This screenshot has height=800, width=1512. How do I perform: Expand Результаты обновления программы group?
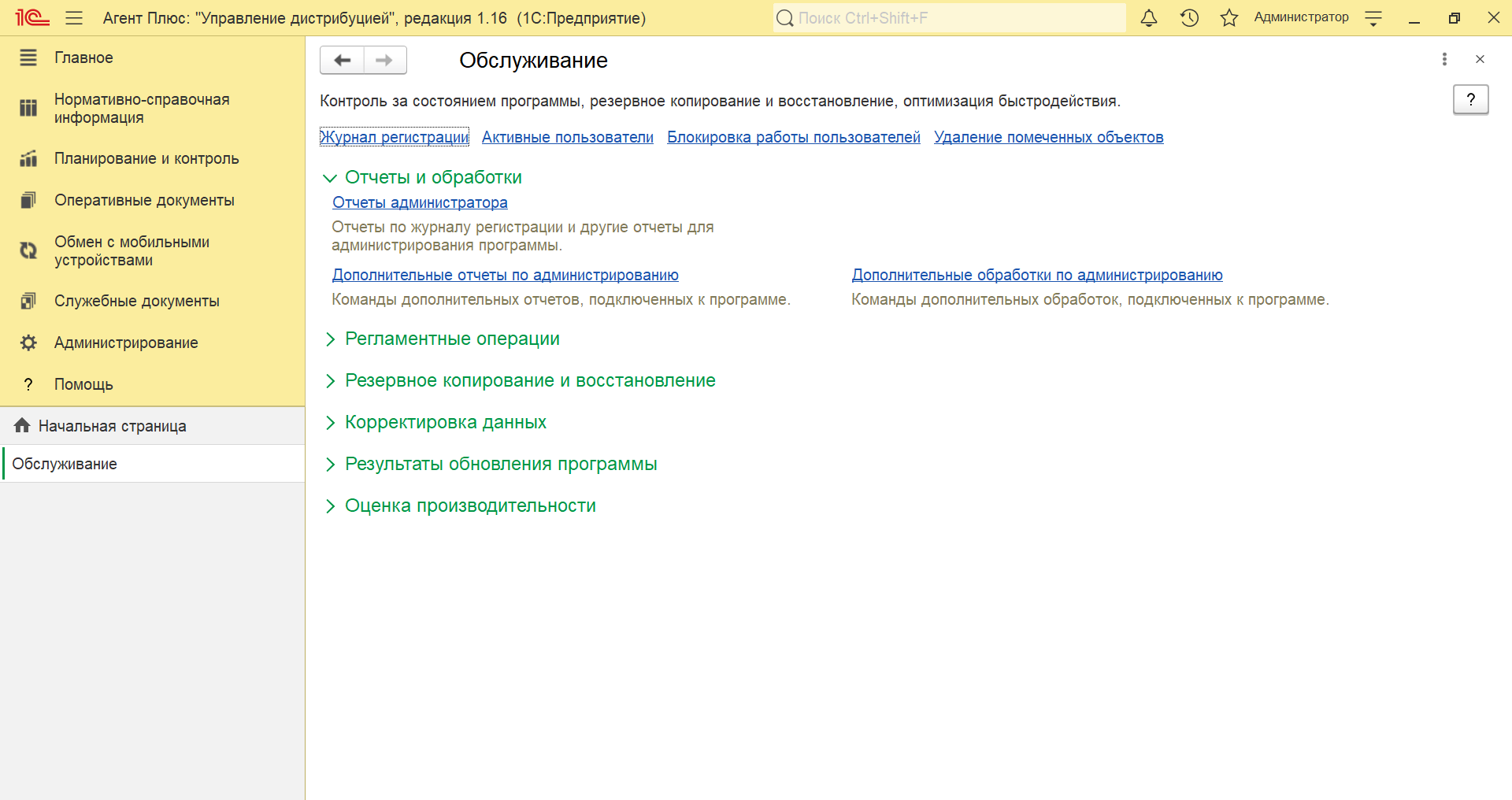pos(491,464)
